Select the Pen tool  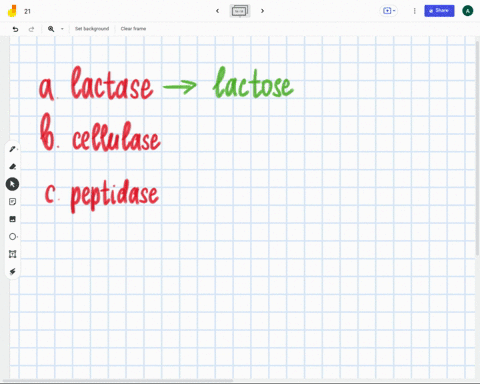[12, 149]
